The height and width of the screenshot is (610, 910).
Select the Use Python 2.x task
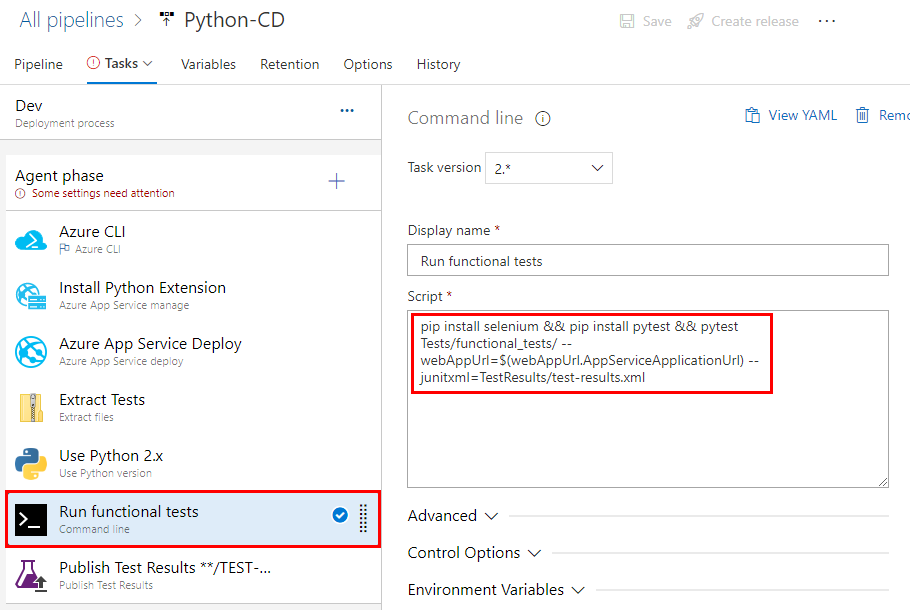pos(193,463)
